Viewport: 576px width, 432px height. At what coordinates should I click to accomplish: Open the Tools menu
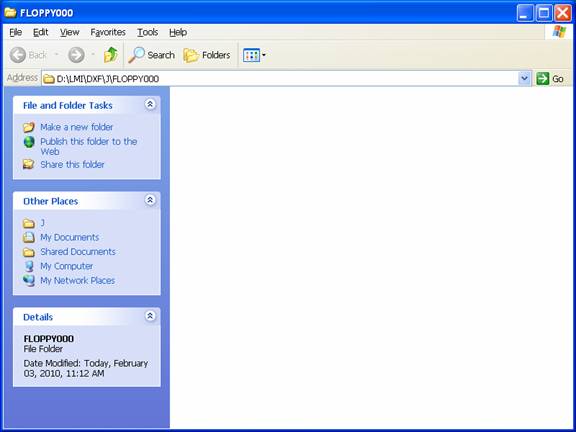click(x=147, y=32)
